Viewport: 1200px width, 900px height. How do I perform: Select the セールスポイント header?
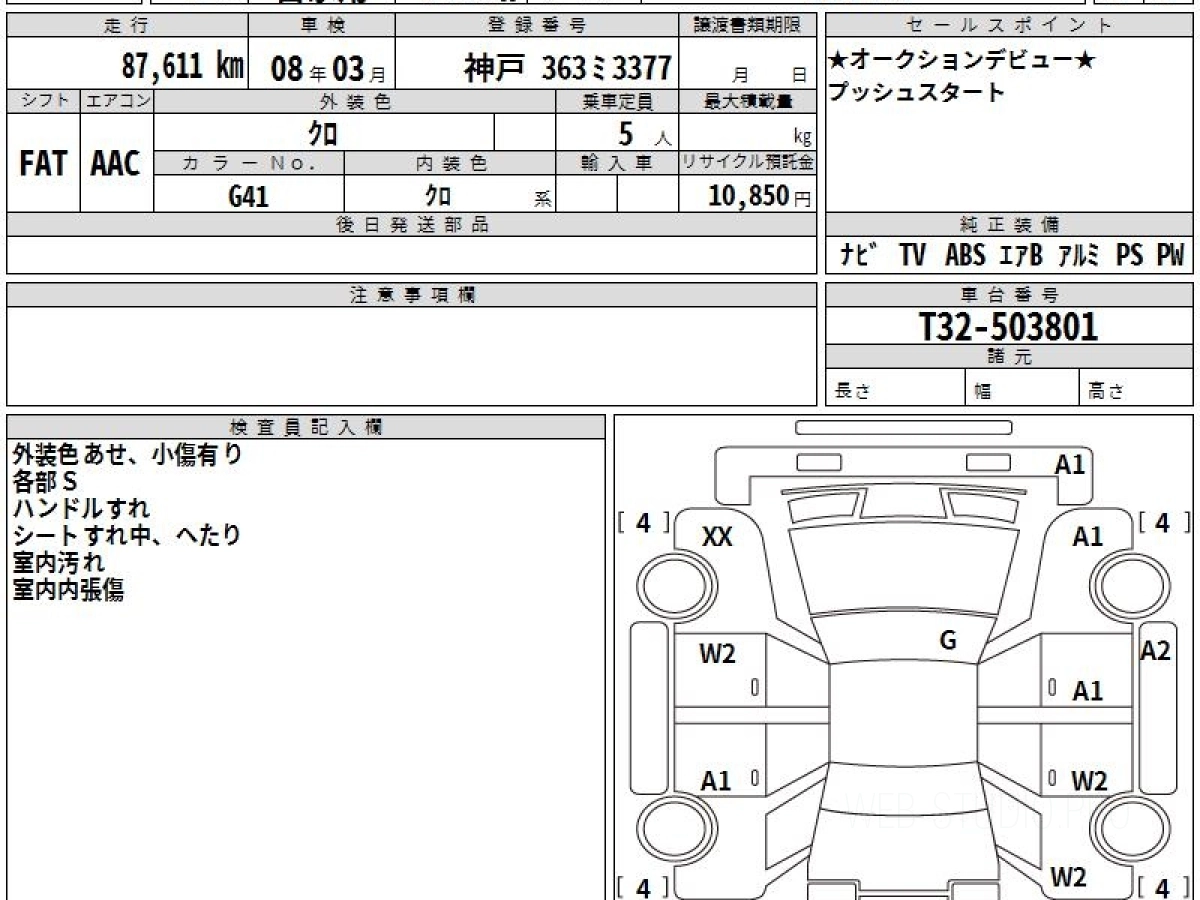[1009, 26]
